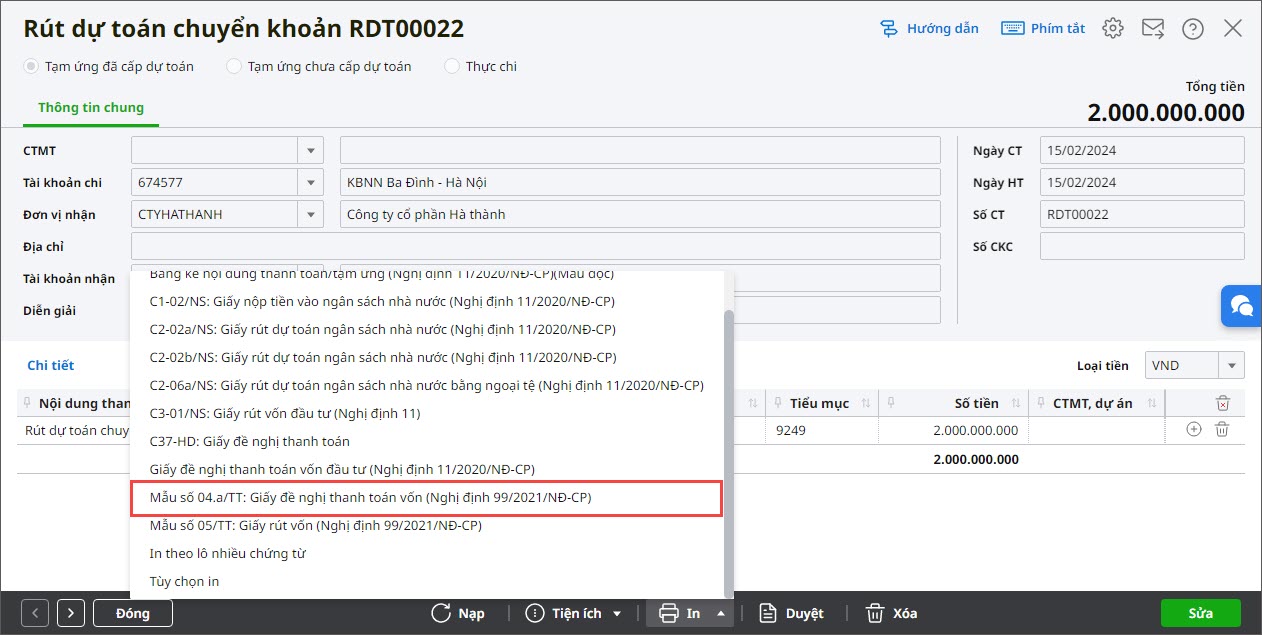
Task: Close the voucher window with X
Action: [1233, 28]
